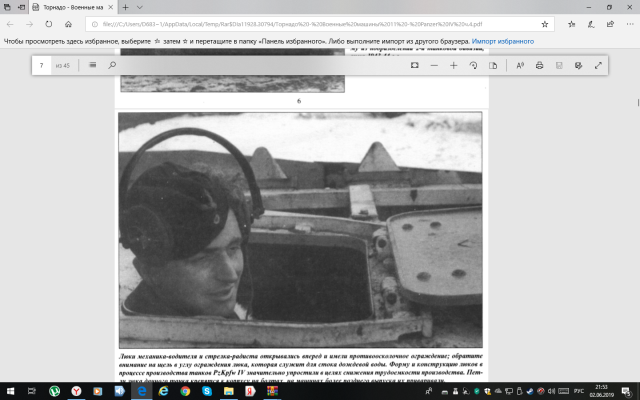Open the Windows Start menu

10,390
